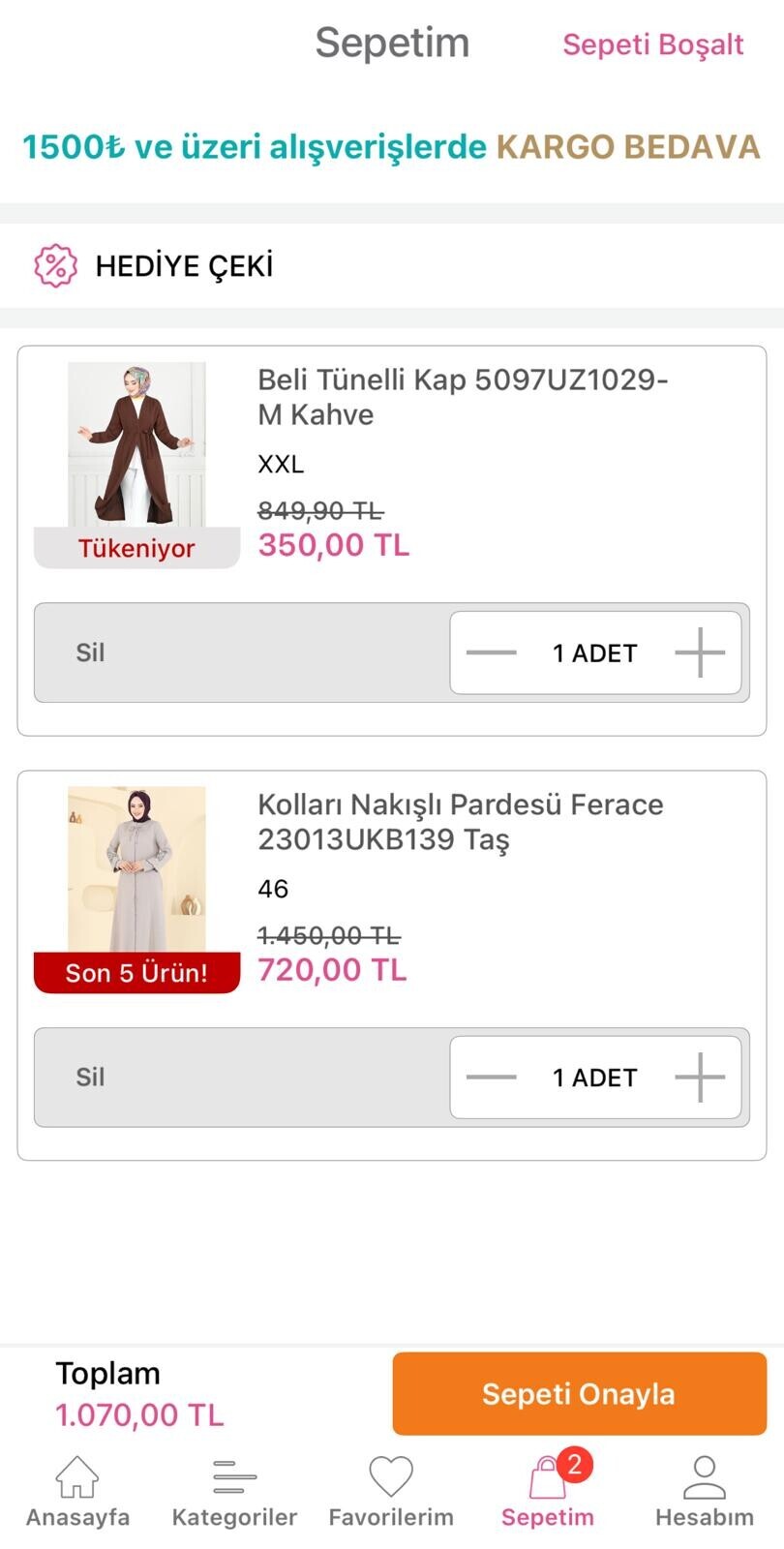Open Anasayfa home icon in bottom bar
The image size is (784, 1549).
77,1477
